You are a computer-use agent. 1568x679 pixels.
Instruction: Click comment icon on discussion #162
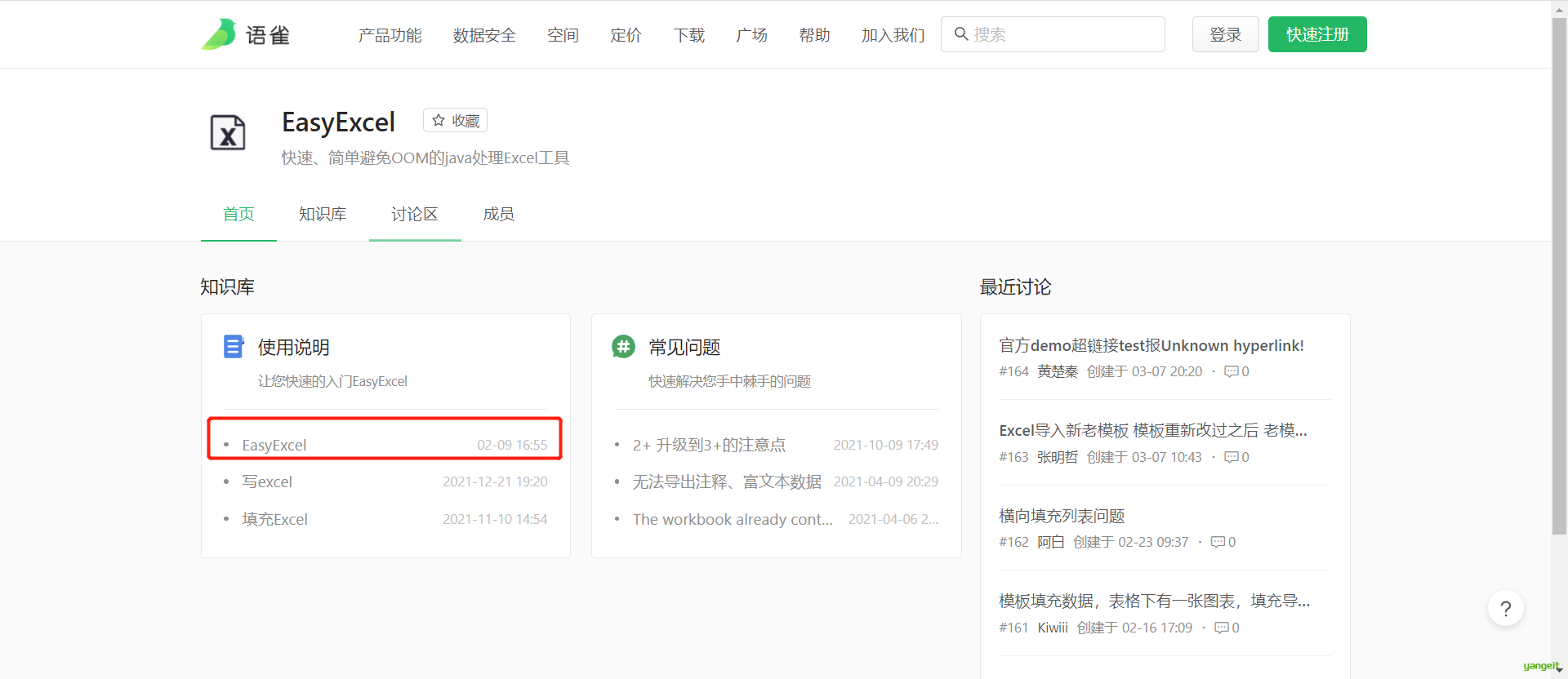point(1218,542)
